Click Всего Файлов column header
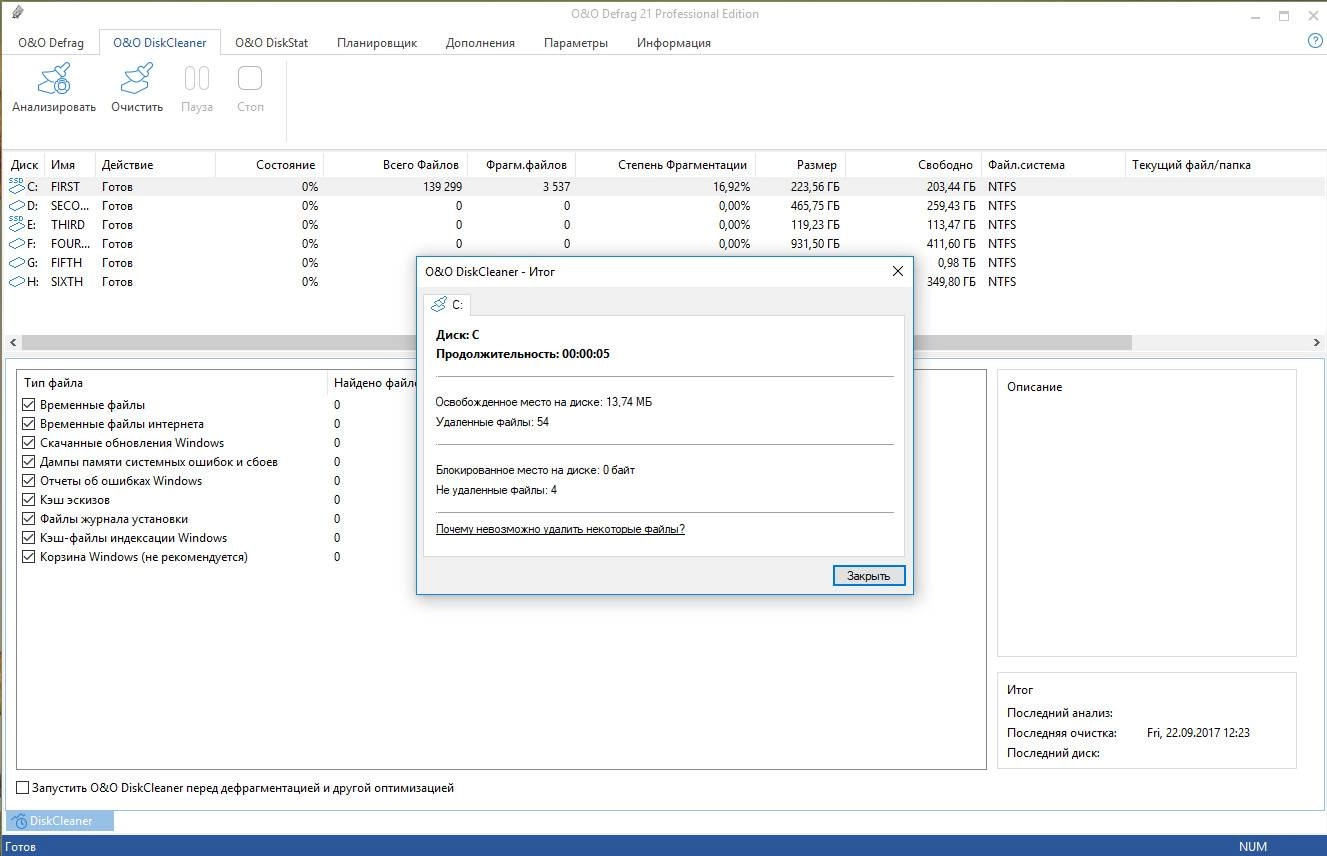Image resolution: width=1327 pixels, height=856 pixels. coord(395,165)
